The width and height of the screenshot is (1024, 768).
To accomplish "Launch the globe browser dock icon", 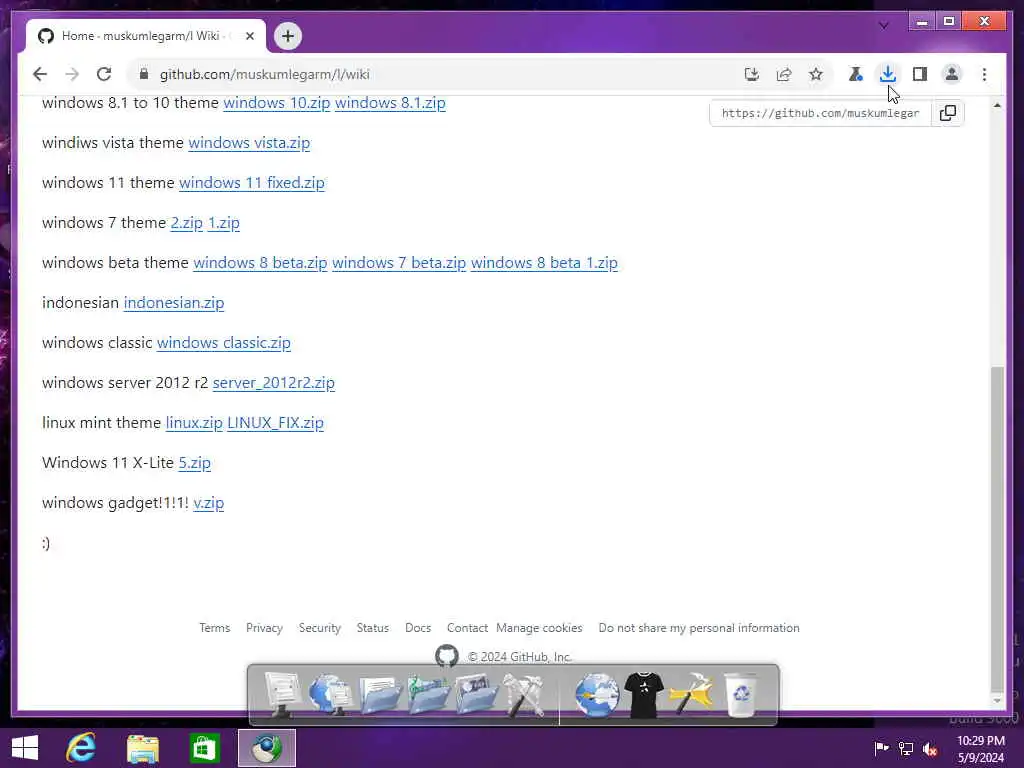I will [596, 695].
